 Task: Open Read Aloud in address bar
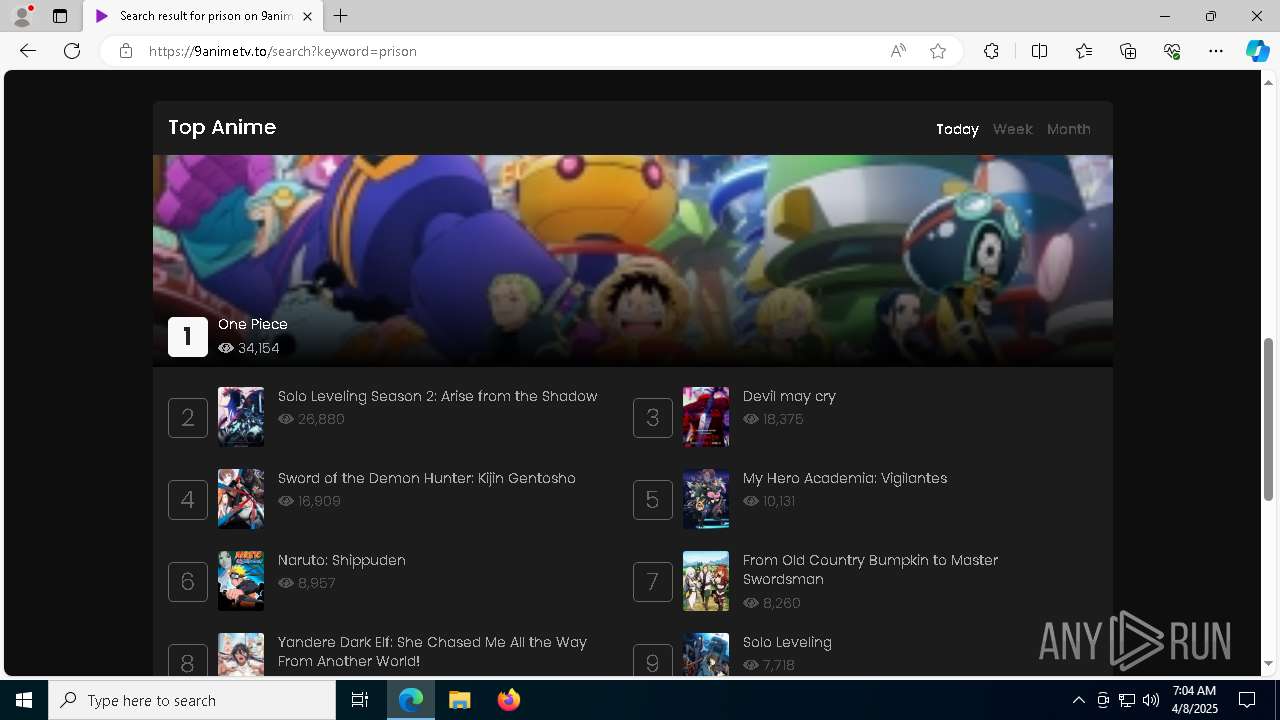898,51
